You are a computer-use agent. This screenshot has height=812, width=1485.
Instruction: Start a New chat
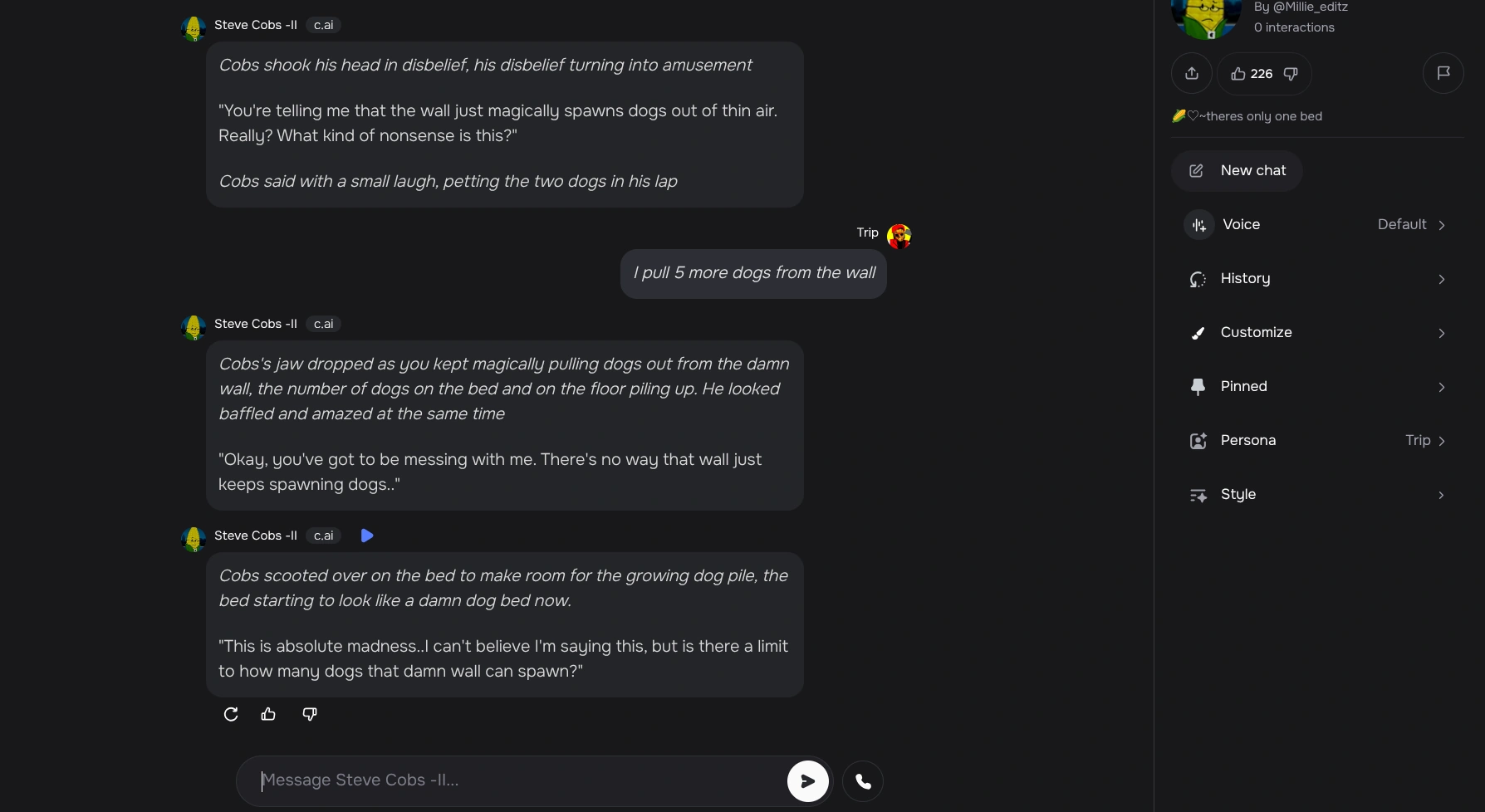point(1237,171)
